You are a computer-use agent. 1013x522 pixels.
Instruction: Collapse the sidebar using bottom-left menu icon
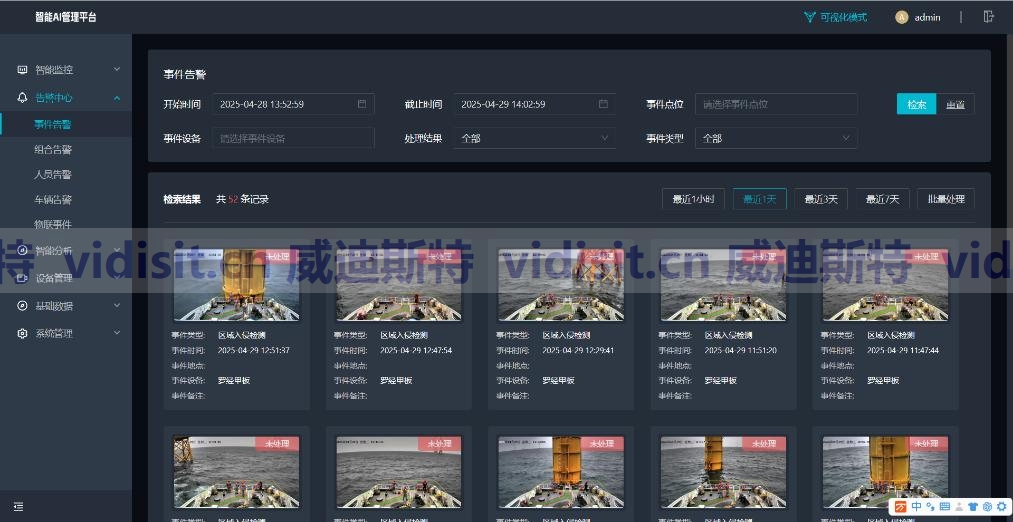point(19,506)
